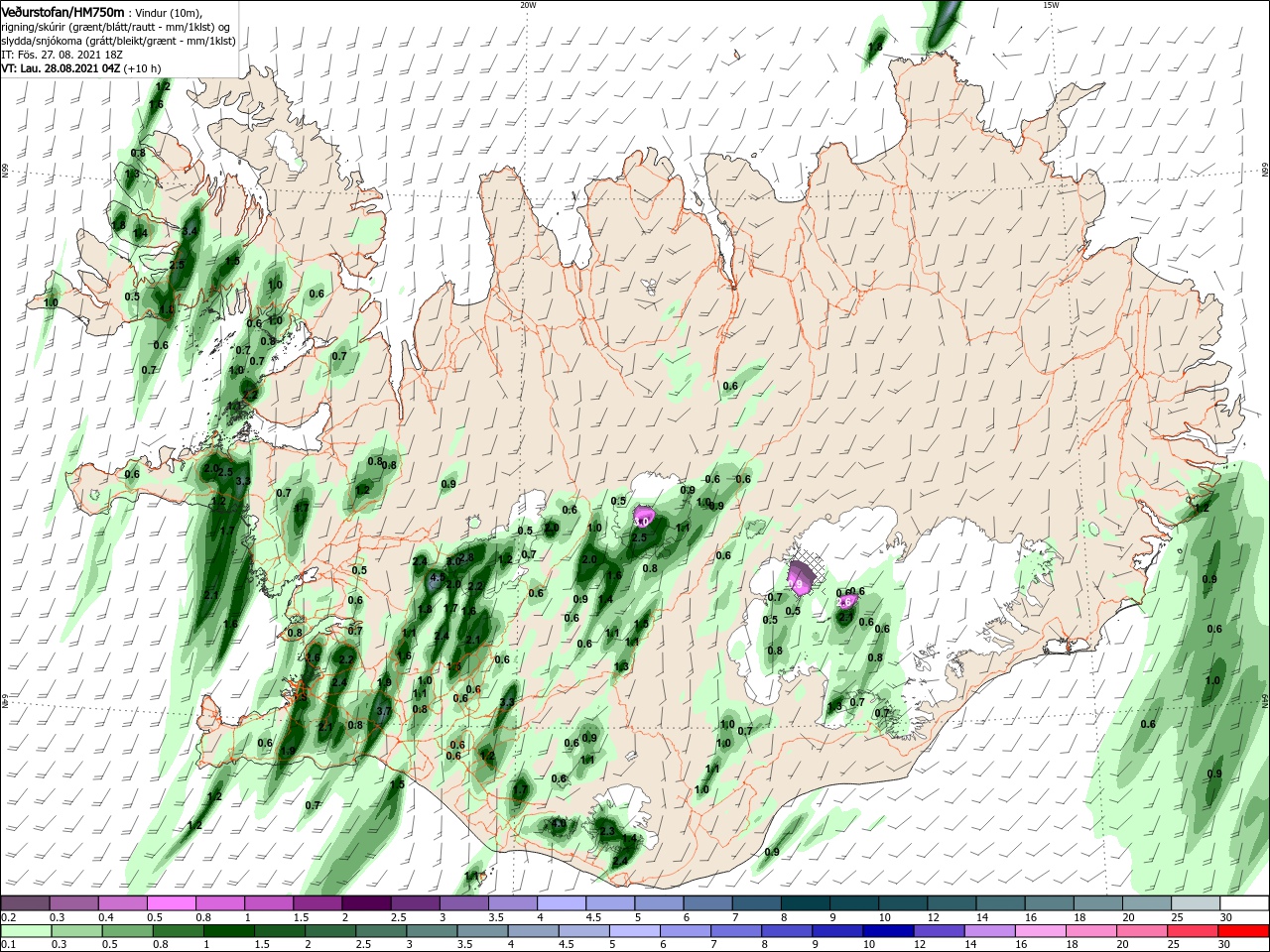This screenshot has height=952, width=1270.
Task: Pick the dark teal 8 swatch in upper legend
Action: [x=806, y=903]
